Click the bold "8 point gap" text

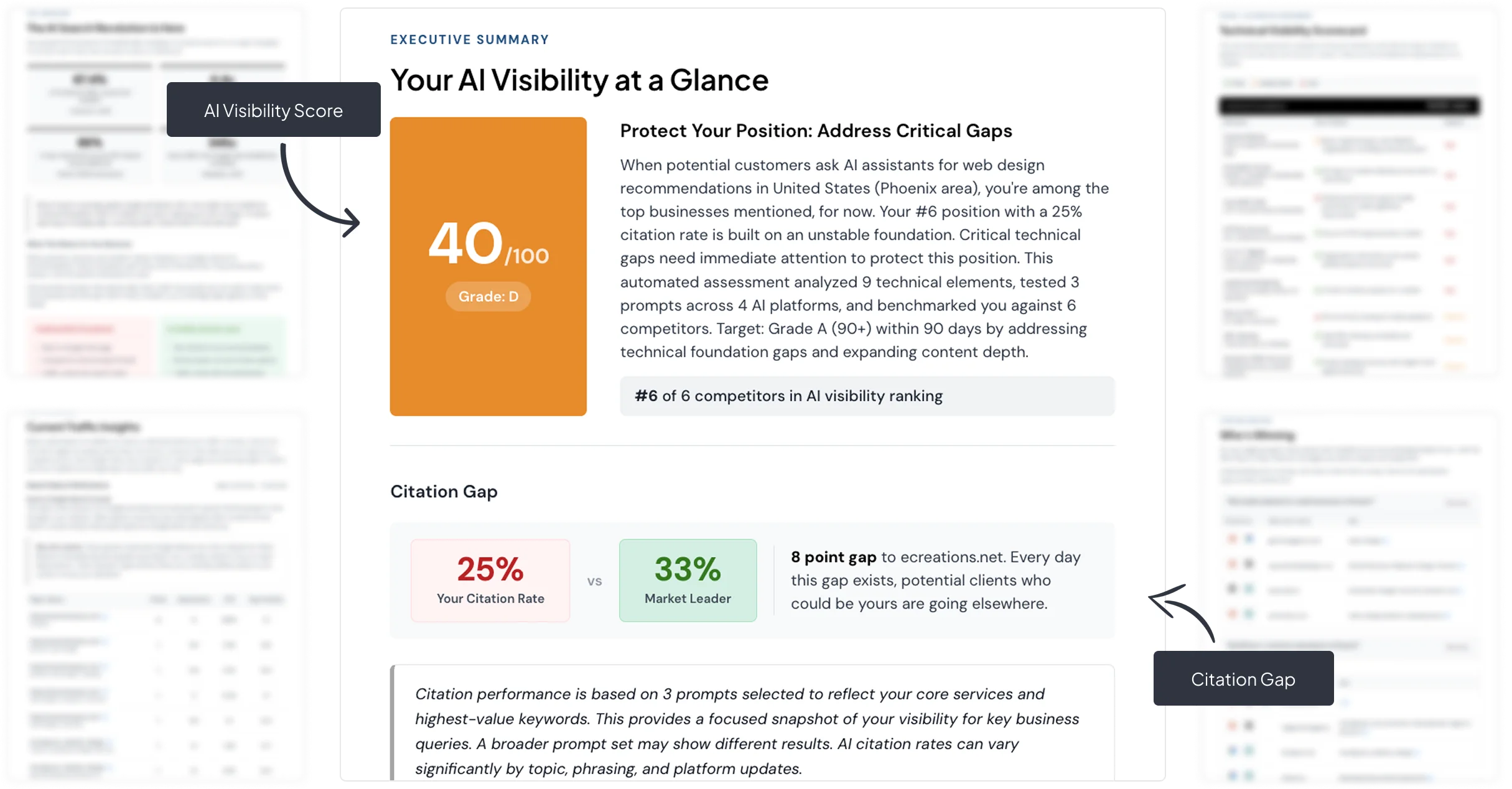coord(833,557)
